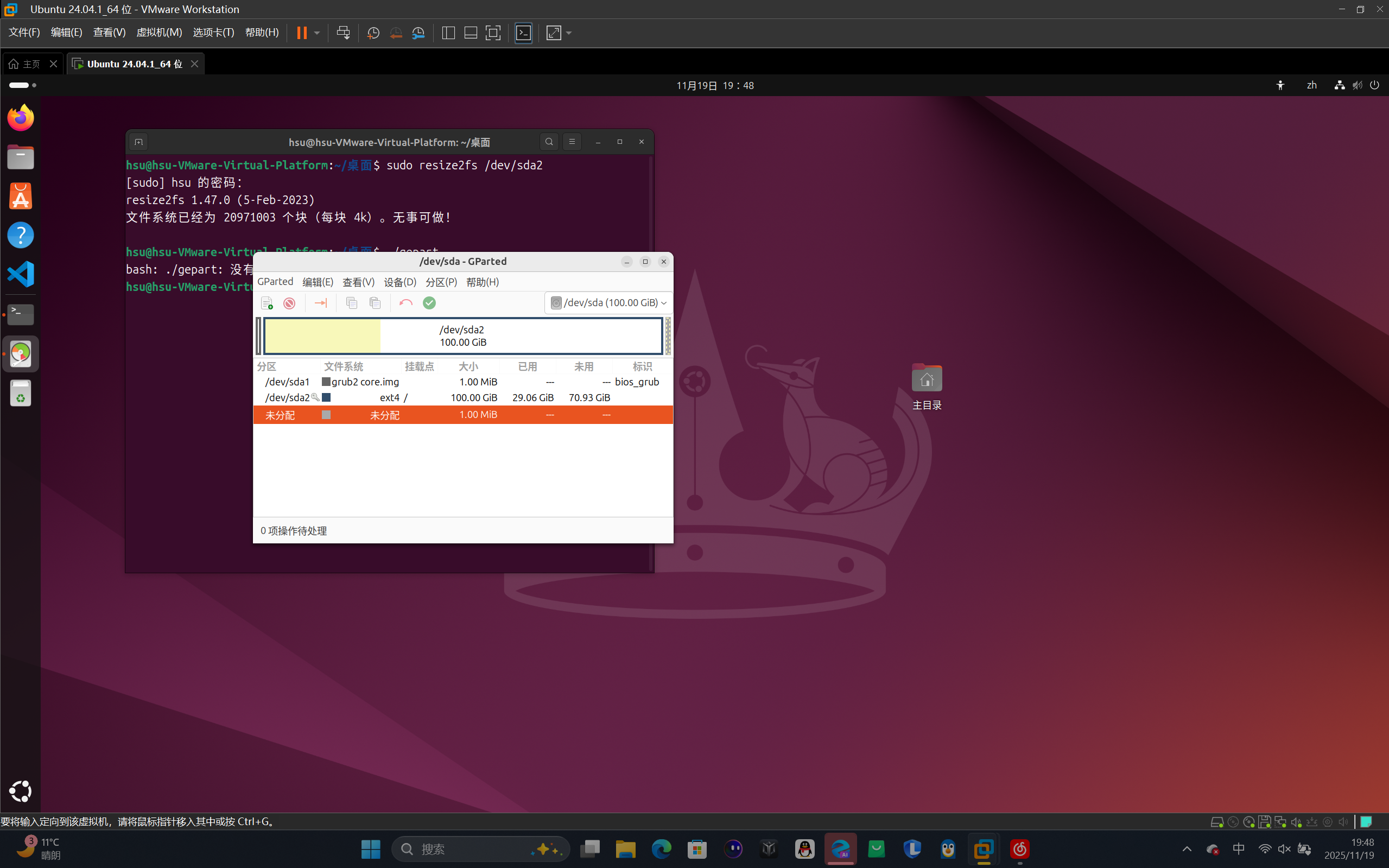Click the delete partition toolbar icon
Viewport: 1389px width, 868px height.
tap(289, 303)
